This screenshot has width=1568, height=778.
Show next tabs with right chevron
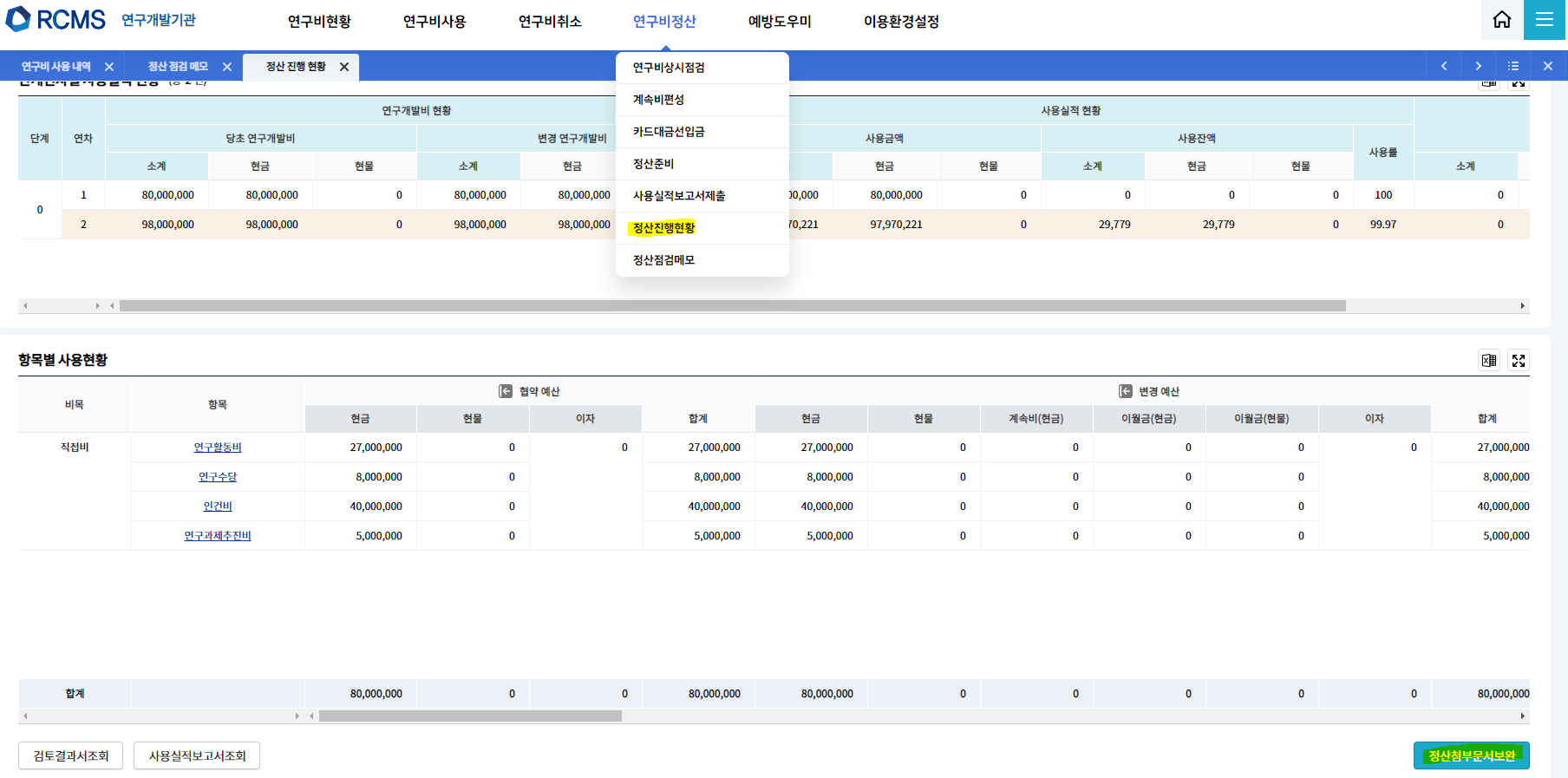[x=1479, y=66]
